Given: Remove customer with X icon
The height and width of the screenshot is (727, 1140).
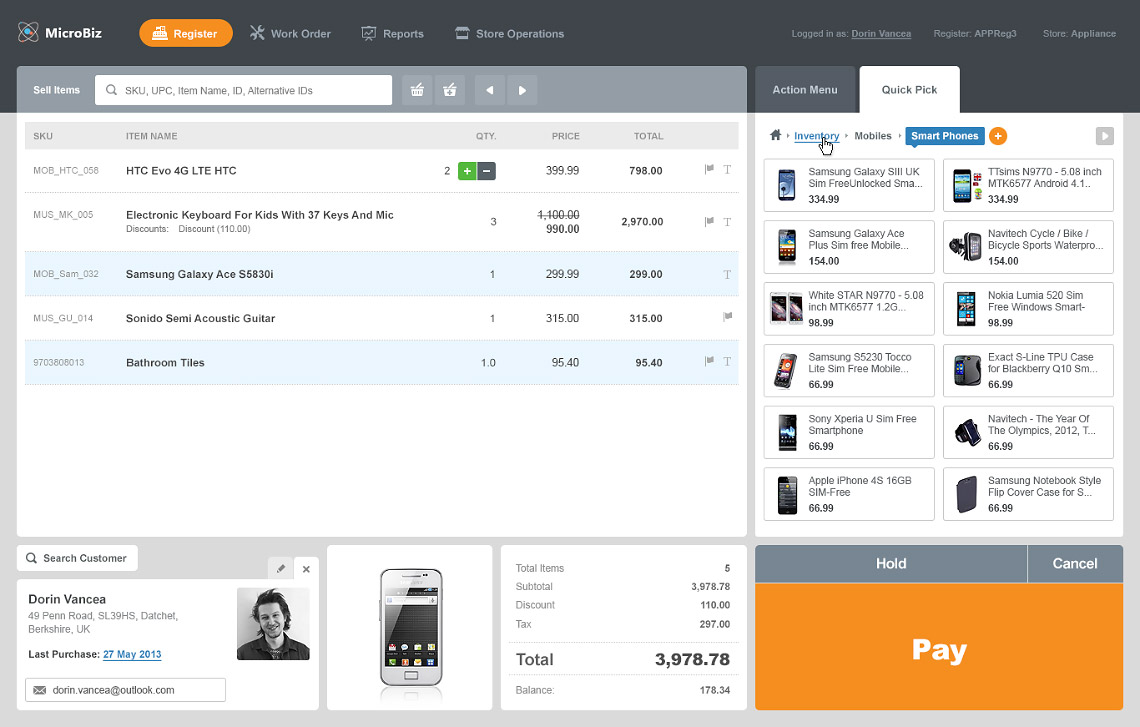Looking at the screenshot, I should (306, 569).
